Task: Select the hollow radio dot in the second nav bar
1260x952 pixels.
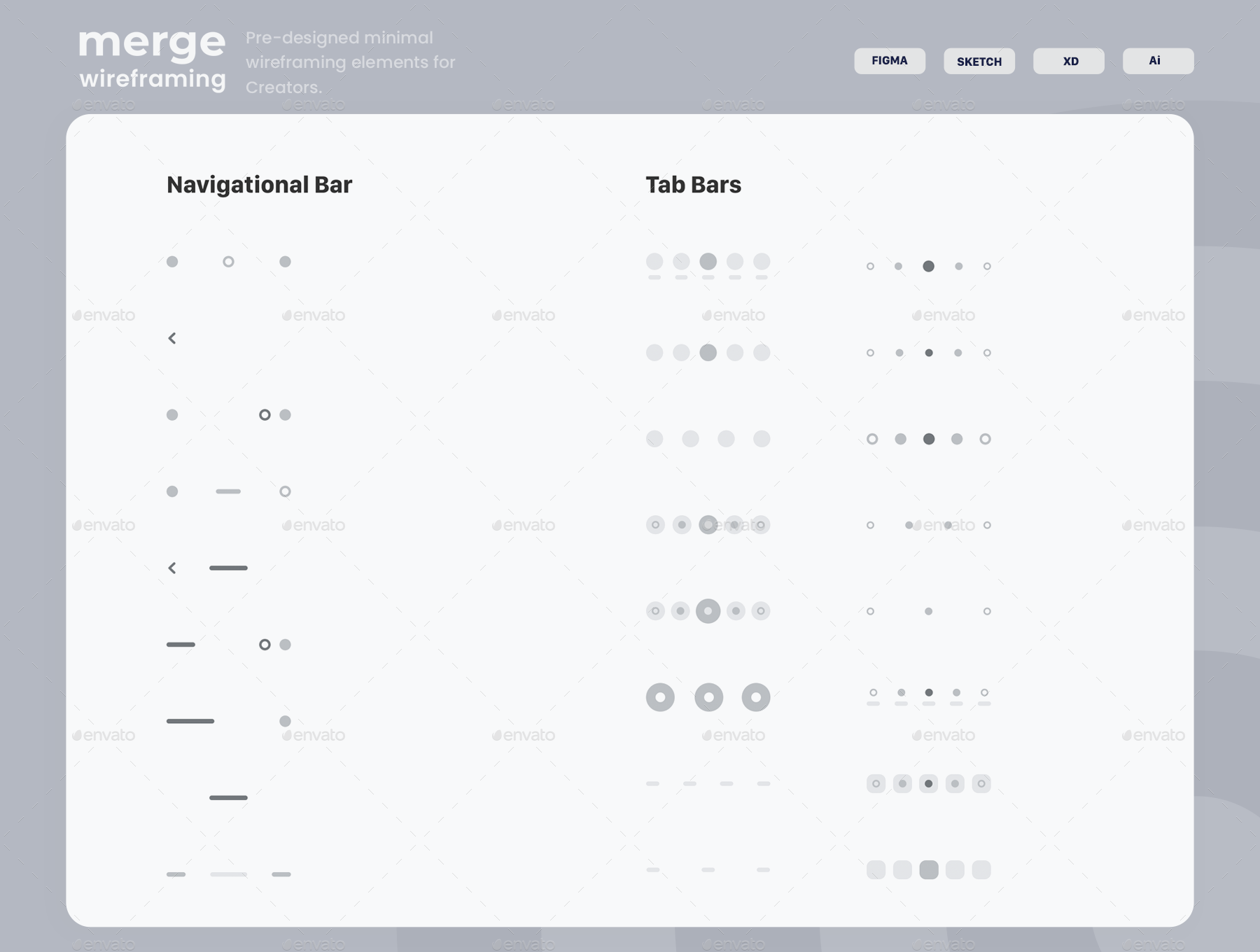Action: click(x=265, y=414)
